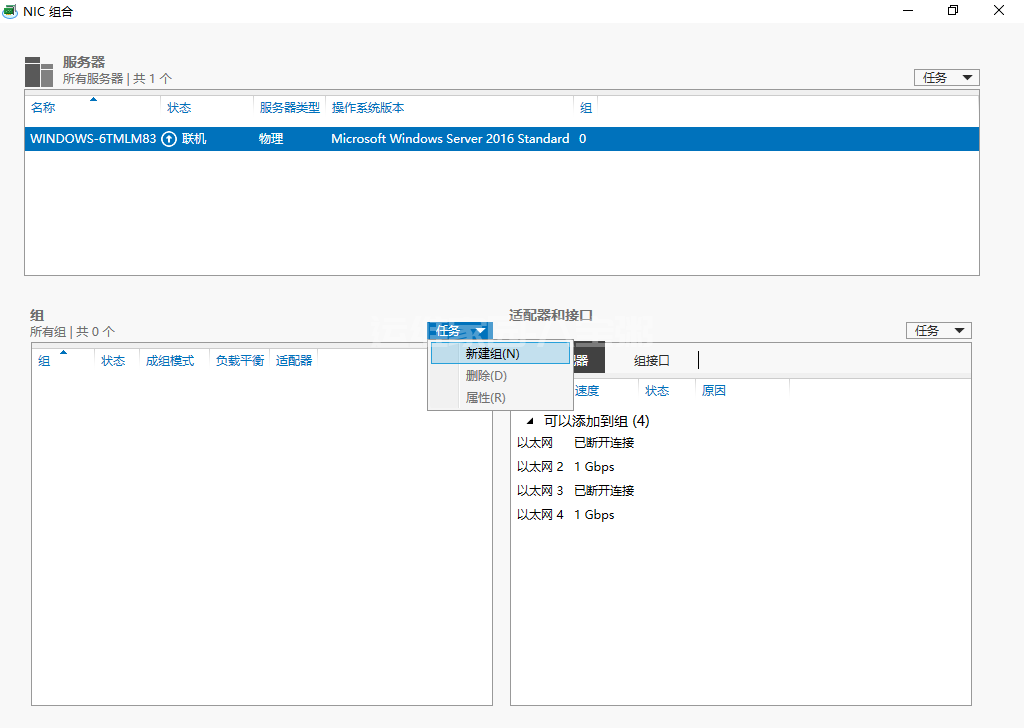The width and height of the screenshot is (1024, 728).
Task: Select the disconnected 以太网 3 adapter
Action: click(540, 491)
